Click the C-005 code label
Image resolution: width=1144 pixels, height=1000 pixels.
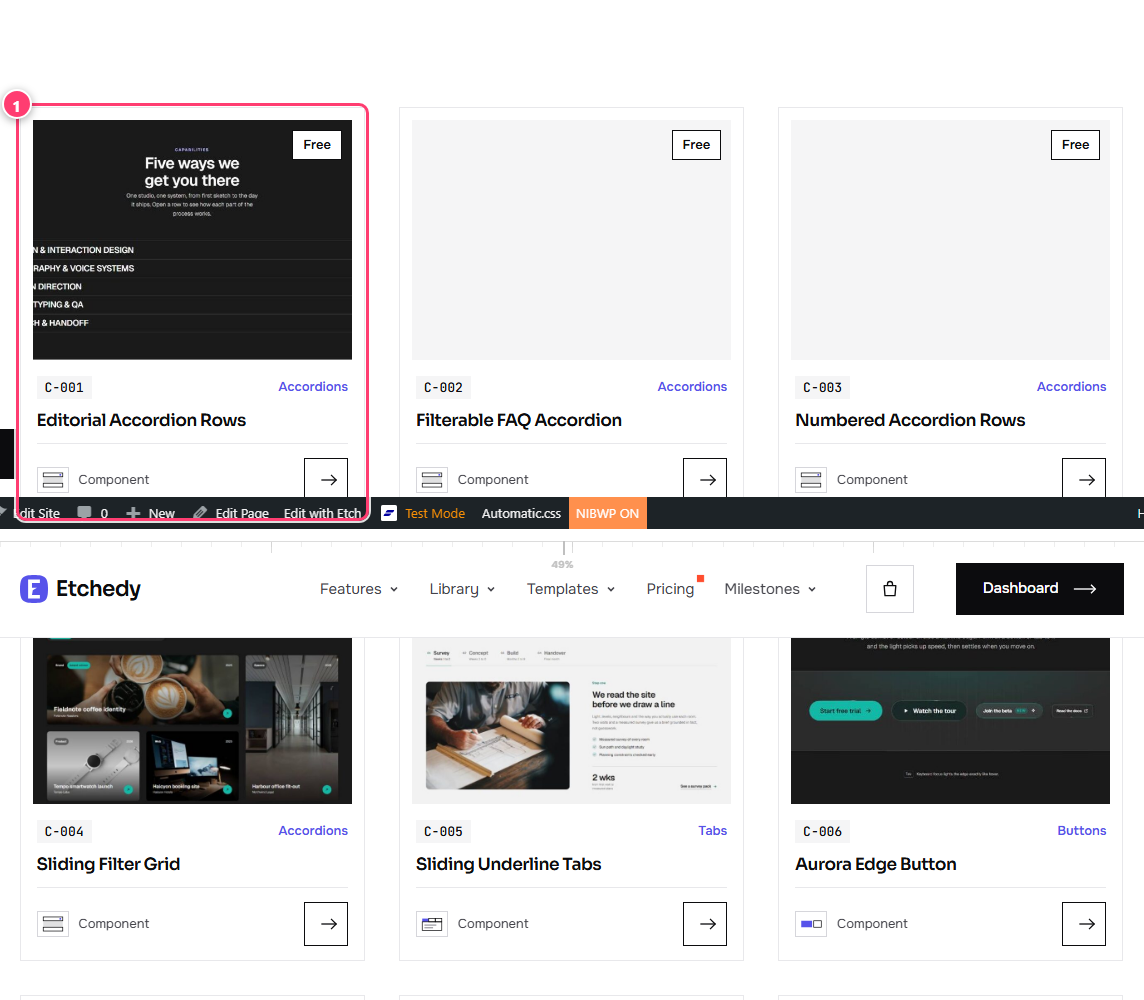444,832
